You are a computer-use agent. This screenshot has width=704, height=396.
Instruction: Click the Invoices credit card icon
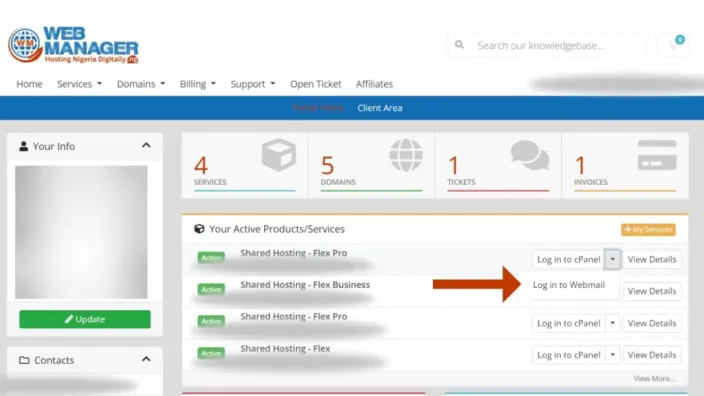point(657,155)
